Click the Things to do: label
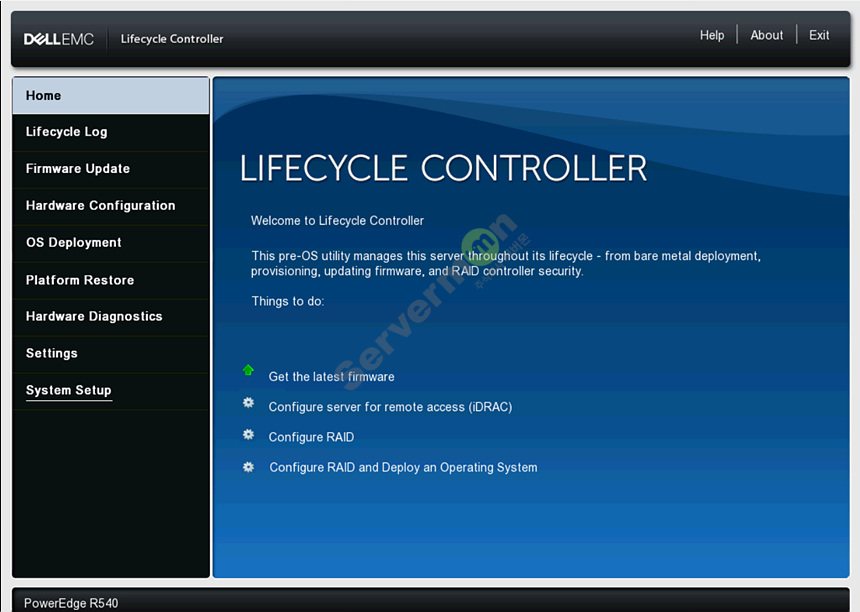 click(287, 301)
